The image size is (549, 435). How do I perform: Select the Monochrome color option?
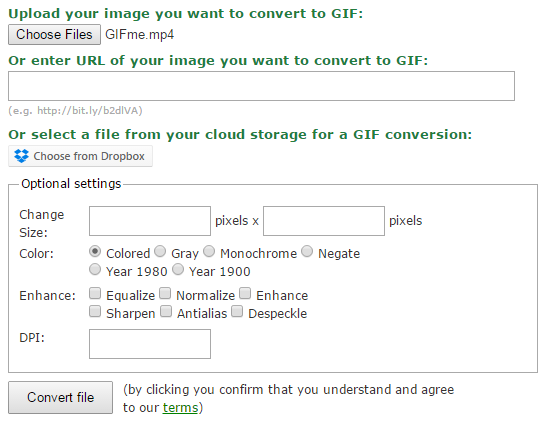point(209,251)
